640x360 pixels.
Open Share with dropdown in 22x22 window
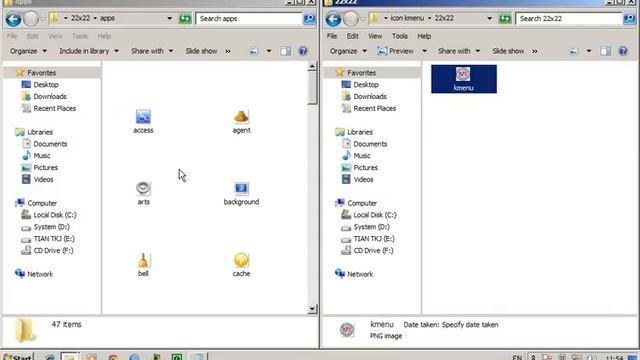[x=459, y=51]
